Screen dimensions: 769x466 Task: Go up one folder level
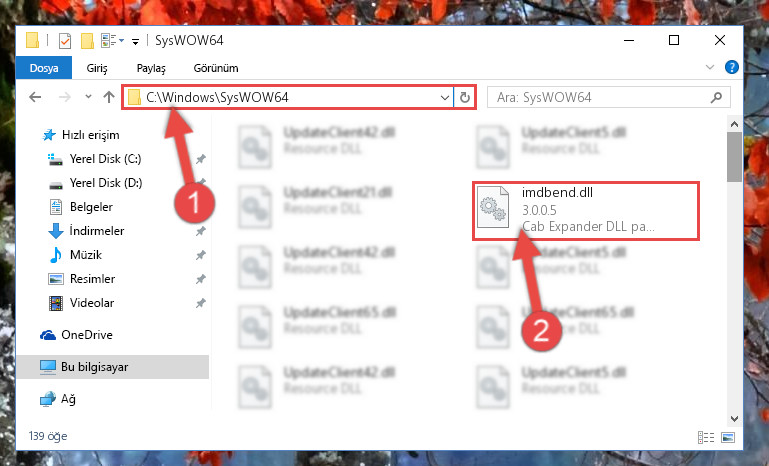(x=109, y=97)
